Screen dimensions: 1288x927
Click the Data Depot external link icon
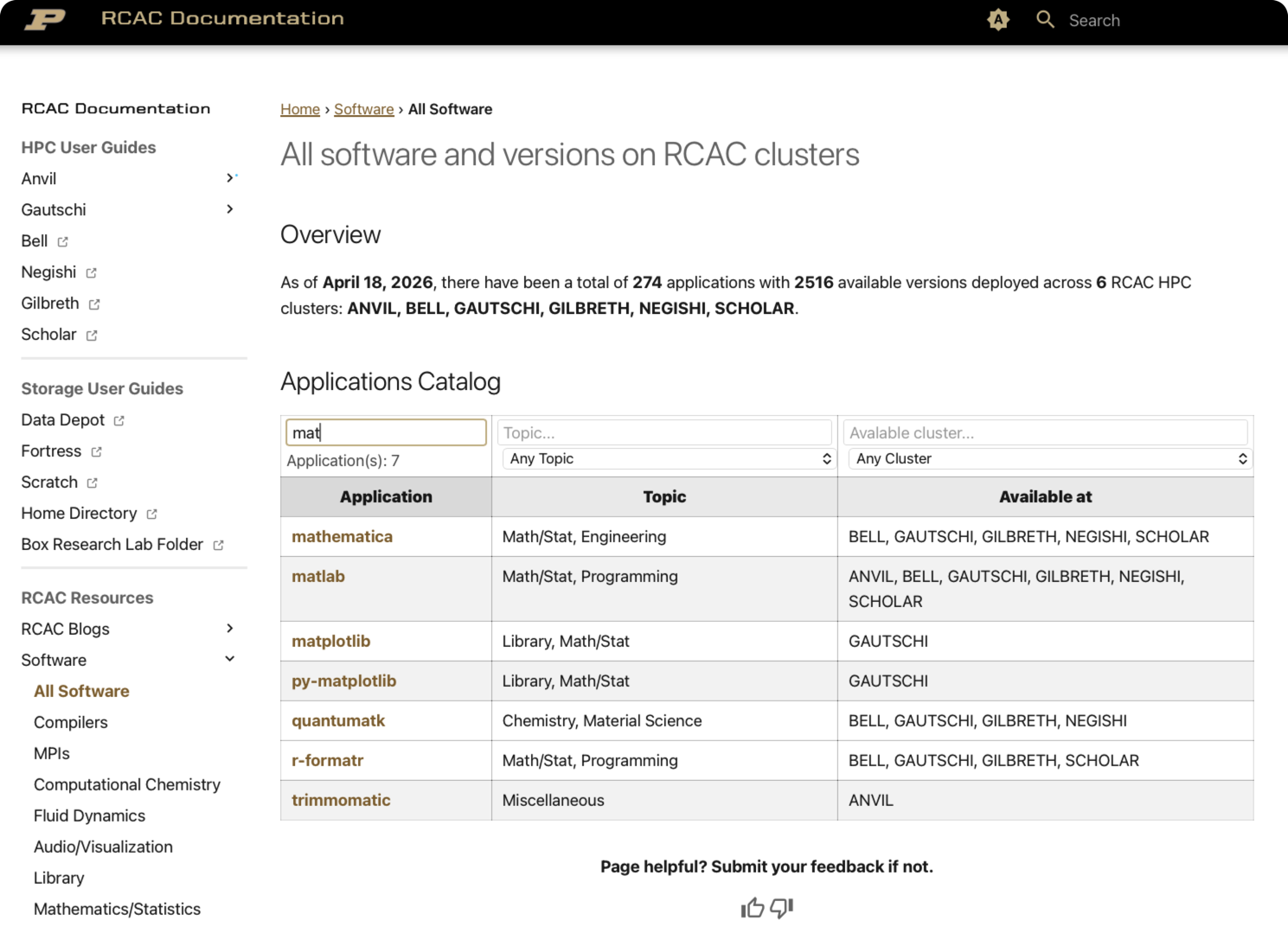click(121, 420)
